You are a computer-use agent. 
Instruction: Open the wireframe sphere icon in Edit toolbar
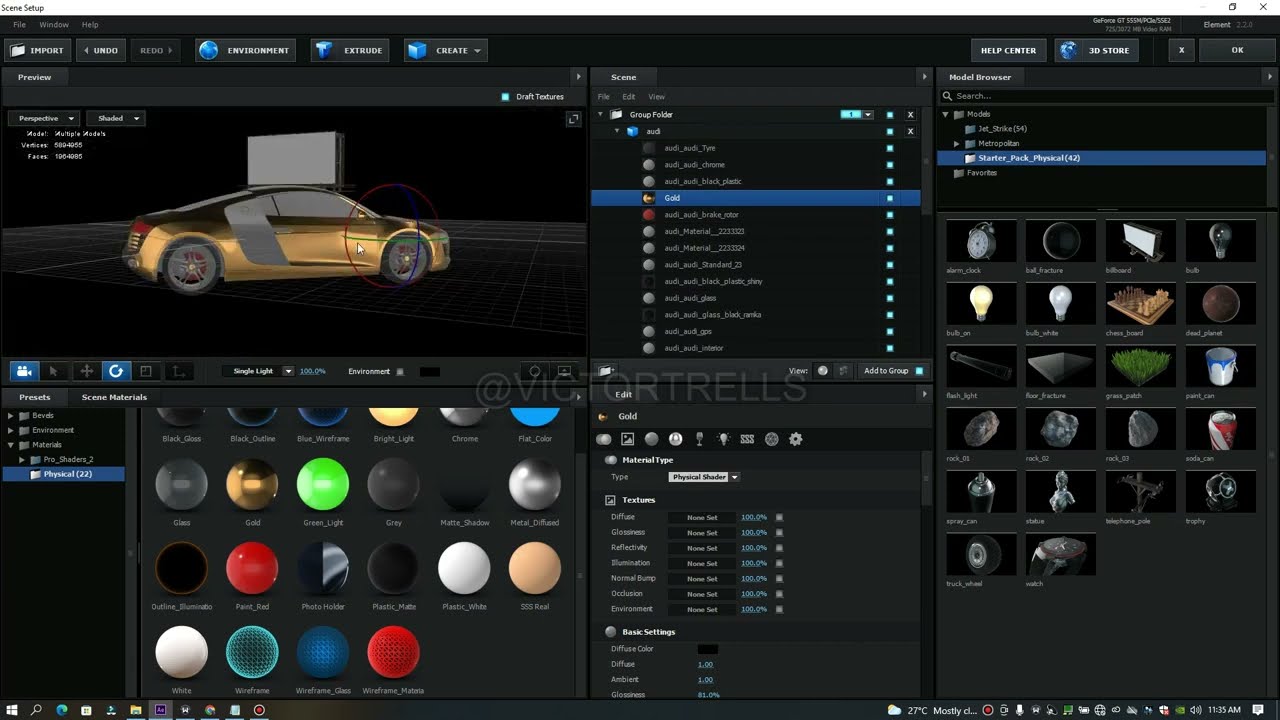click(772, 439)
